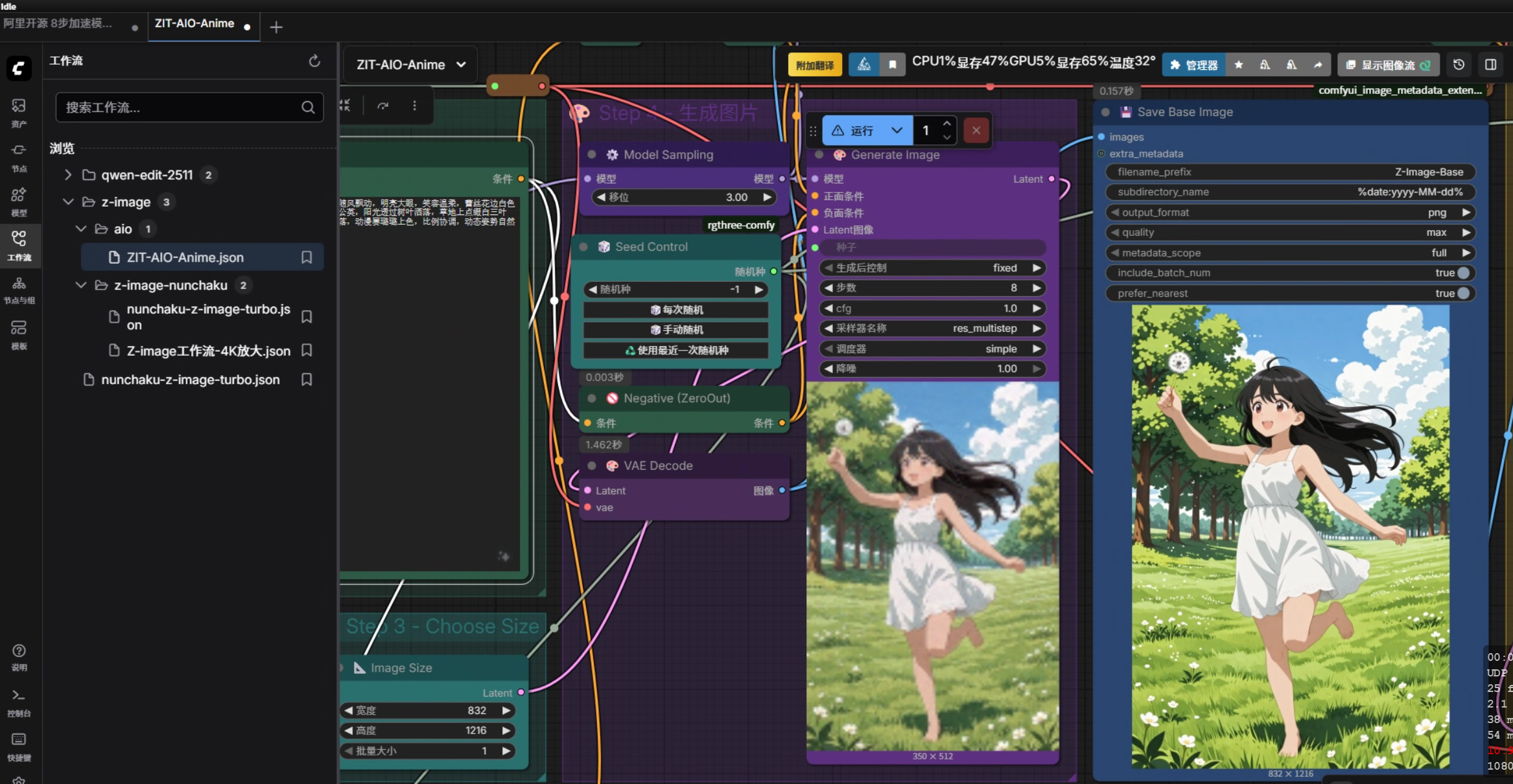Image resolution: width=1513 pixels, height=784 pixels.
Task: Toggle prefer_nearest in Save Base Image
Action: click(x=1463, y=294)
